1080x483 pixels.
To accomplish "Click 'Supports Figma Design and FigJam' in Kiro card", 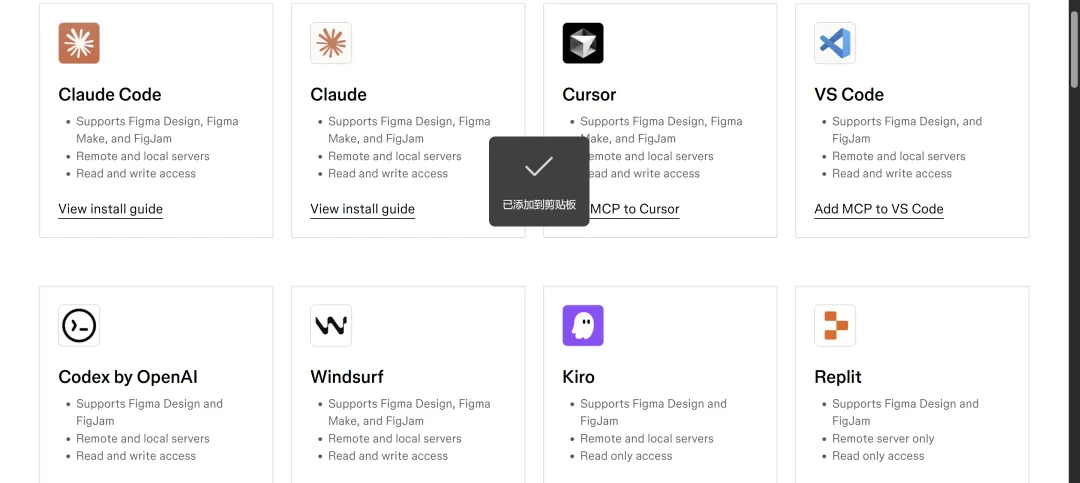I will coord(653,412).
